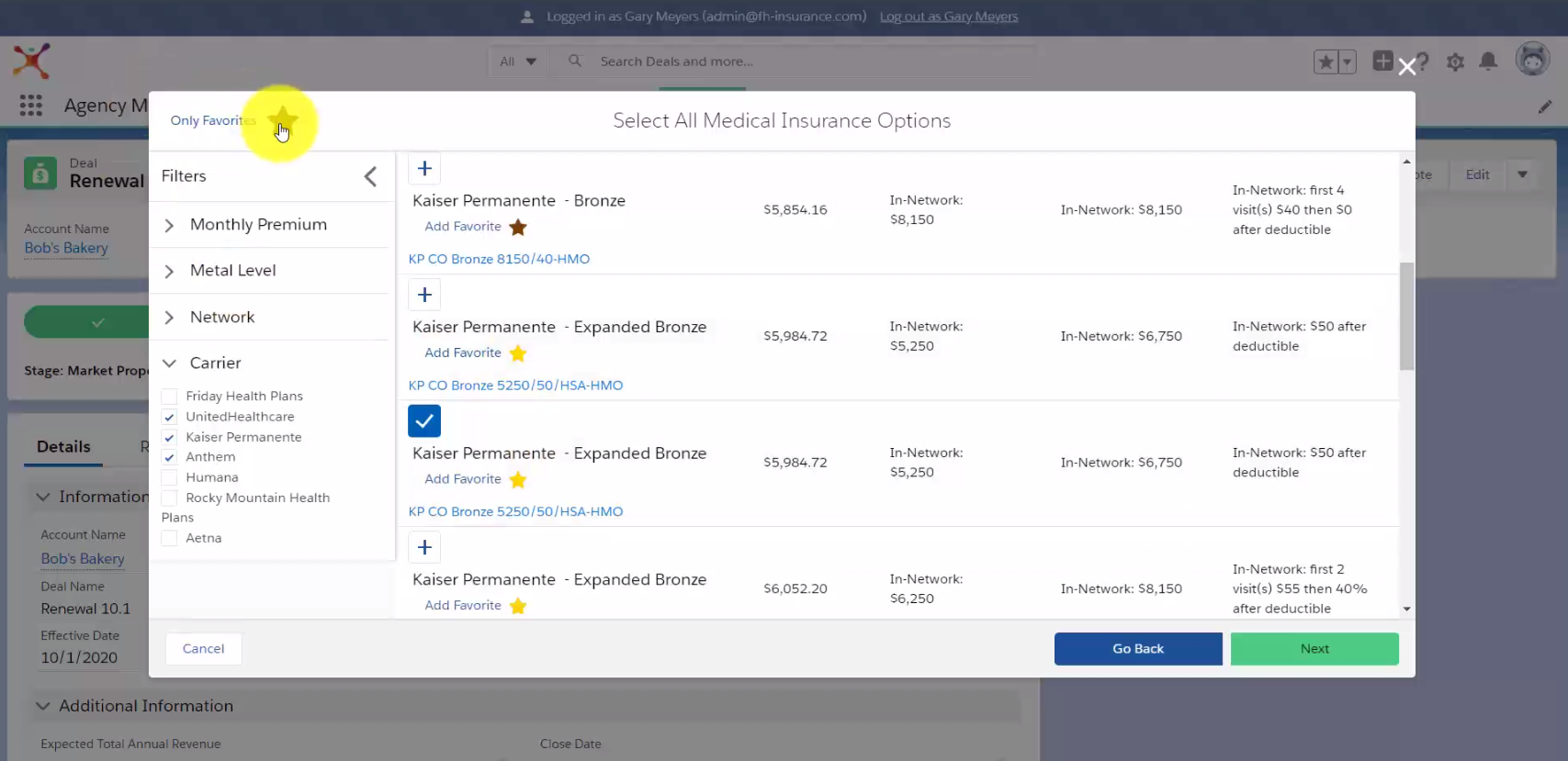Image resolution: width=1568 pixels, height=761 pixels.
Task: Click Add Favorite under $6,052.20 Expanded Bronze
Action: (x=463, y=606)
